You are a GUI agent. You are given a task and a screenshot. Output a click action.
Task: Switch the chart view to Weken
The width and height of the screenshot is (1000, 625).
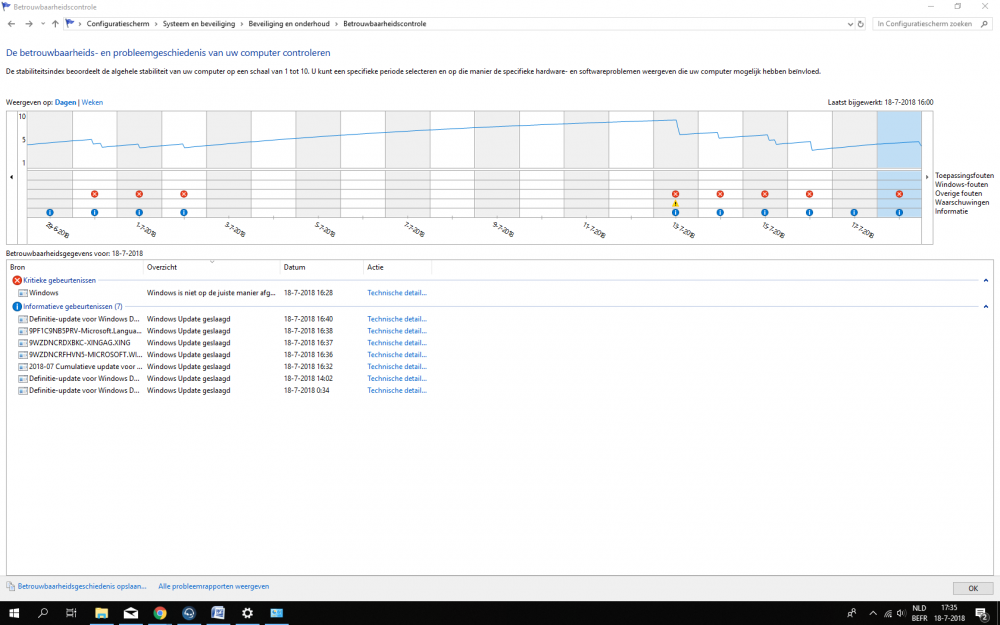point(92,102)
